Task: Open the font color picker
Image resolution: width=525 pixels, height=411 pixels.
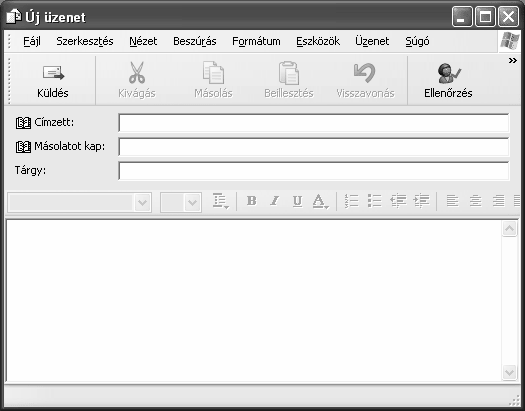Action: tap(320, 201)
